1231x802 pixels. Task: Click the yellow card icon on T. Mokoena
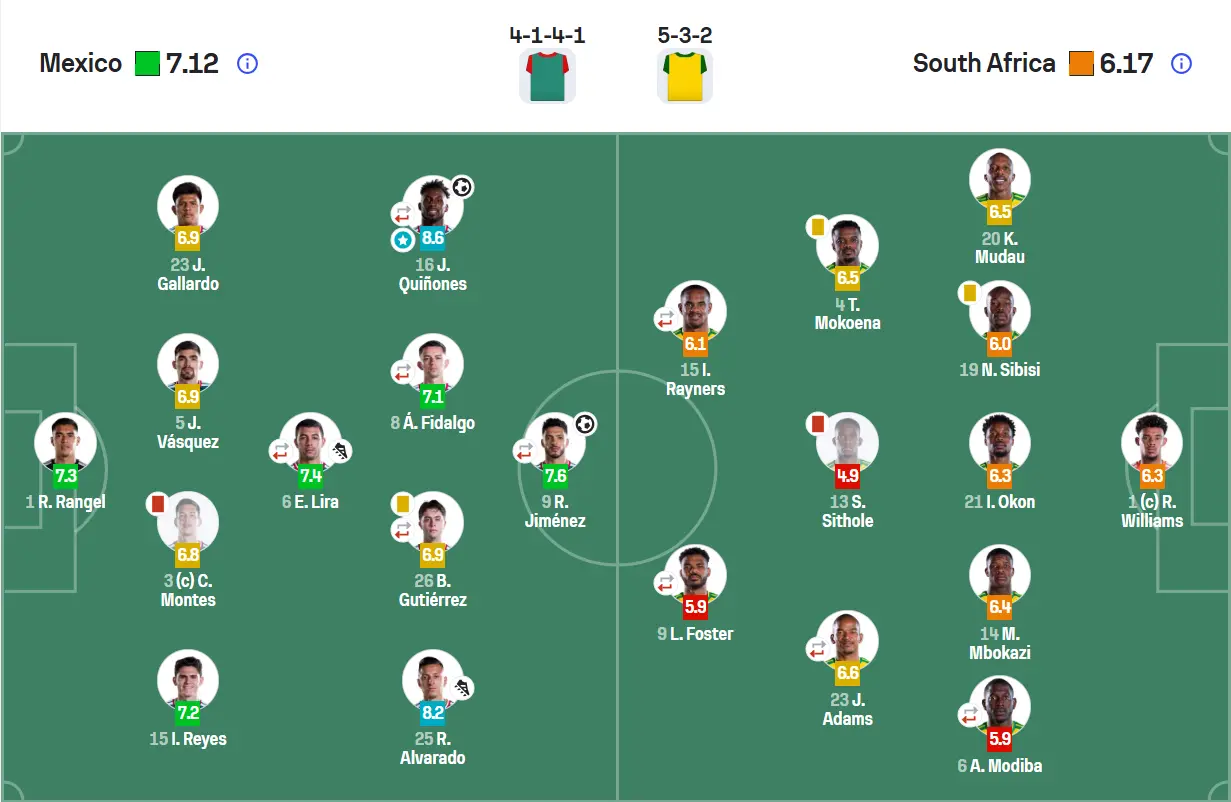pyautogui.click(x=817, y=227)
